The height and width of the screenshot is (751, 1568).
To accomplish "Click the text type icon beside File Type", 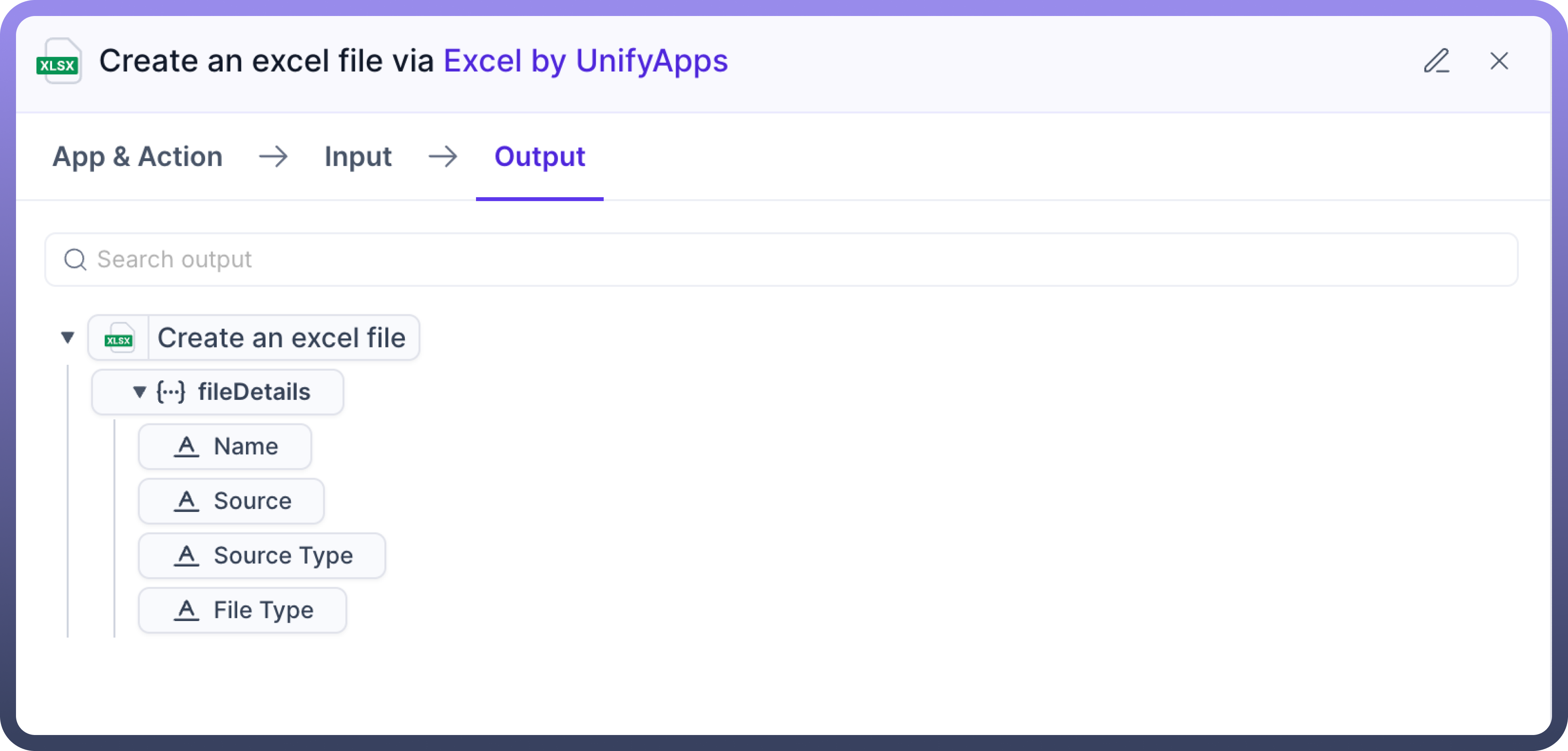I will click(186, 610).
